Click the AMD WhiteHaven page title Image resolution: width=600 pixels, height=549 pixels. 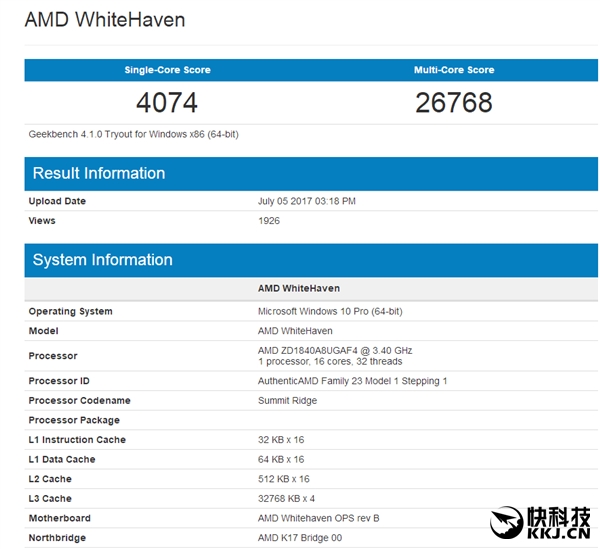coord(105,20)
